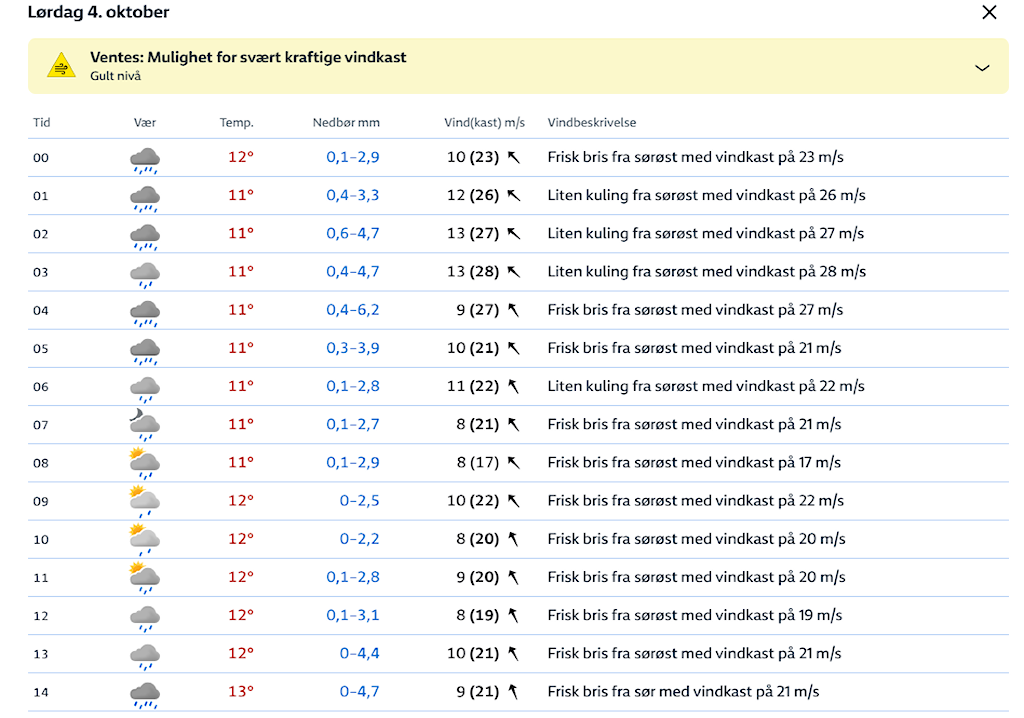Click the moon and cloud icon at hour 07
The height and width of the screenshot is (718, 1024).
pyautogui.click(x=145, y=425)
